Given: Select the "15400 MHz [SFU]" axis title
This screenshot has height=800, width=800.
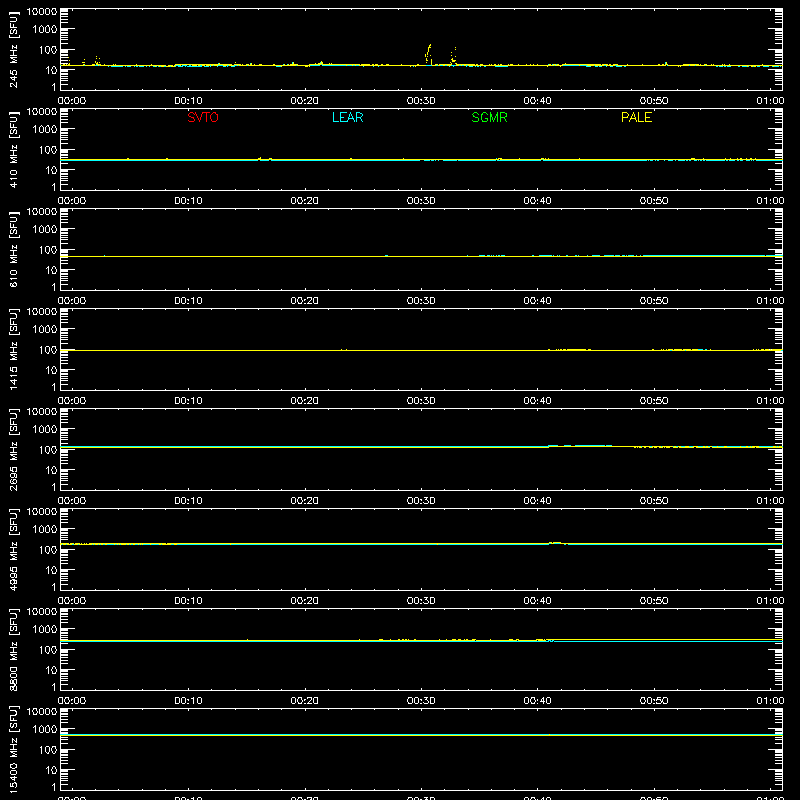Looking at the screenshot, I should pos(13,749).
